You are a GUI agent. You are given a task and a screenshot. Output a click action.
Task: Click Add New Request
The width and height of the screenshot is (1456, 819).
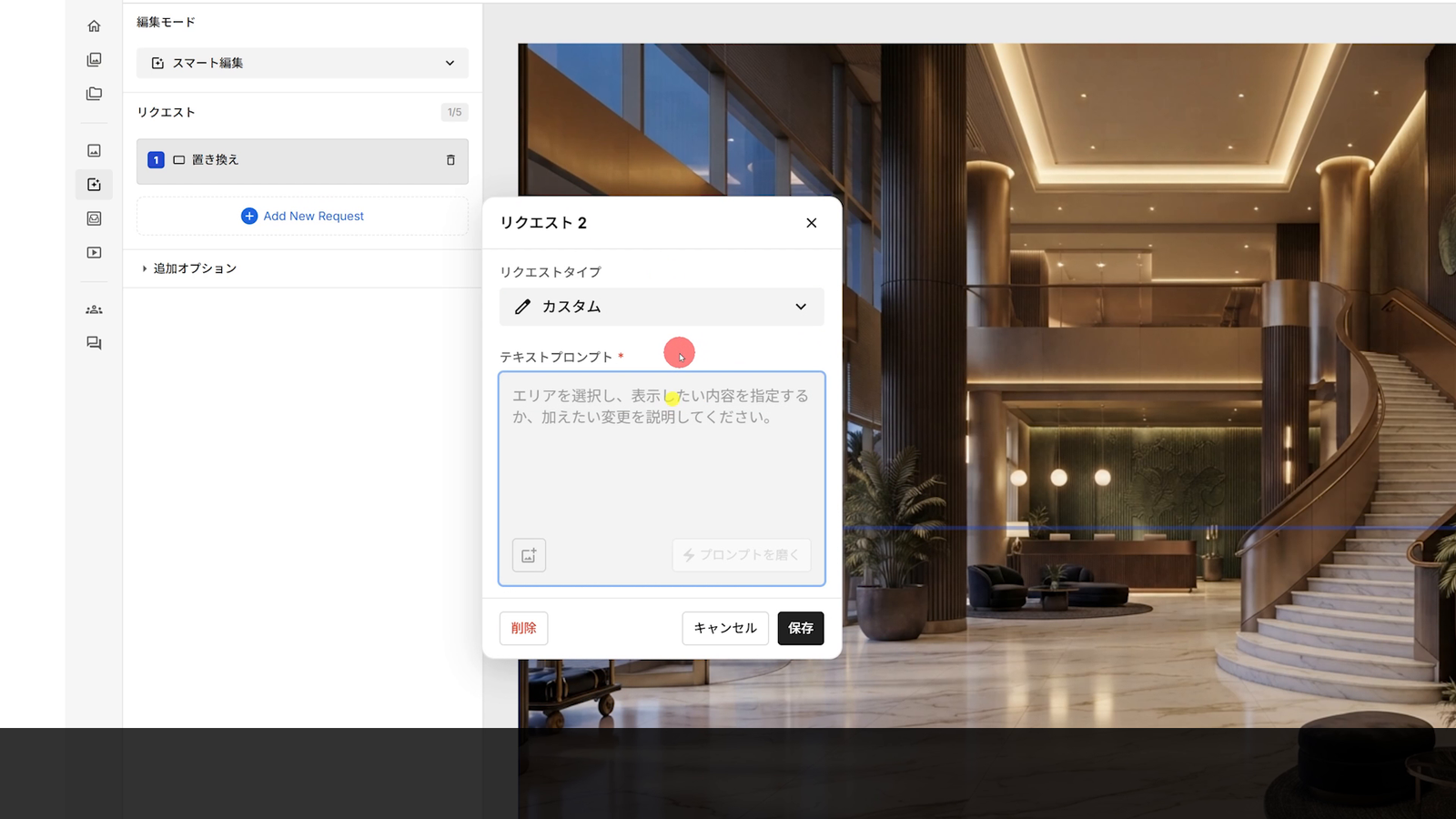(x=302, y=217)
